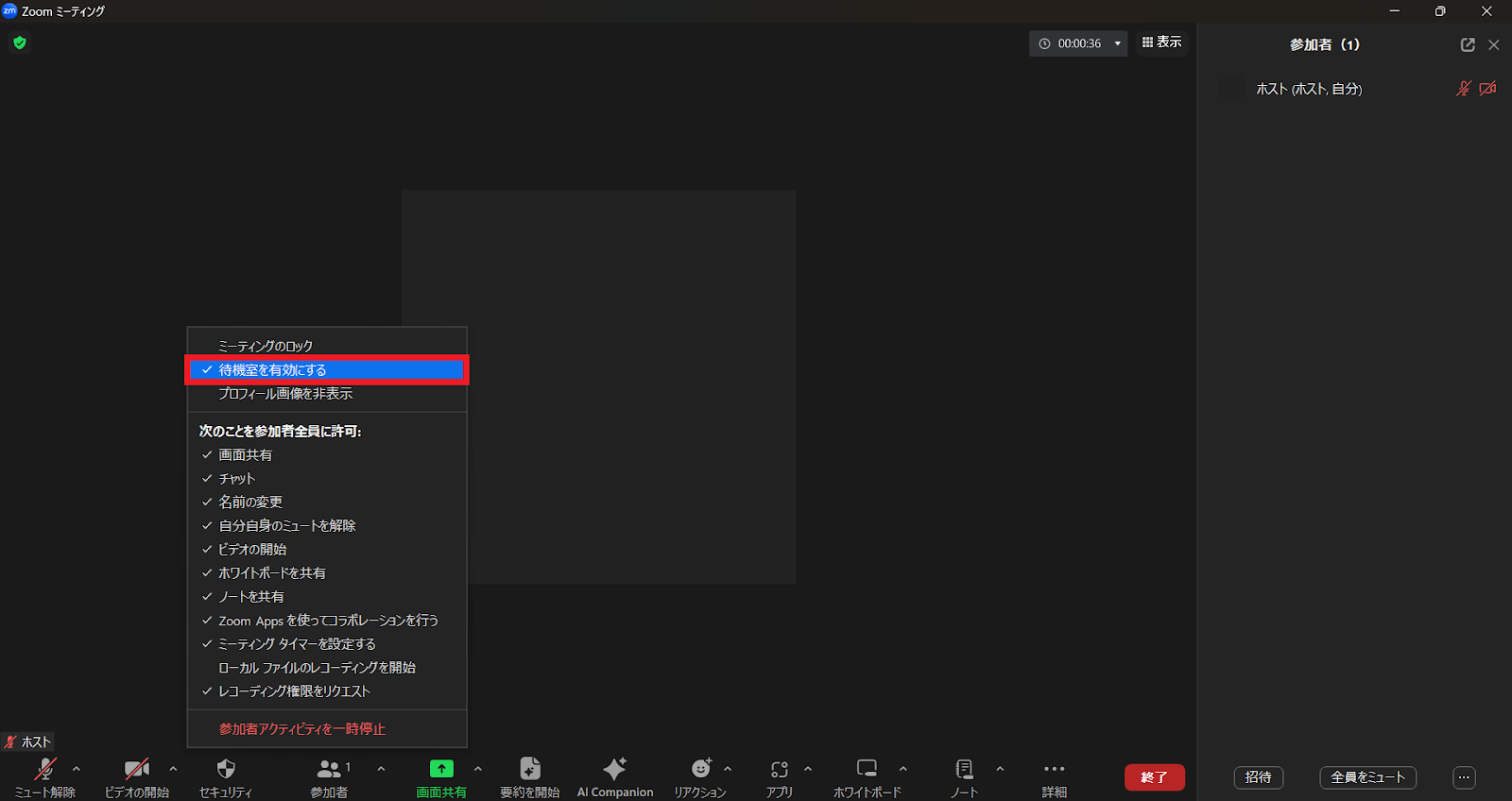Toggle Start Video (ビデオの開始) permission
This screenshot has width=1512, height=801.
(x=327, y=550)
